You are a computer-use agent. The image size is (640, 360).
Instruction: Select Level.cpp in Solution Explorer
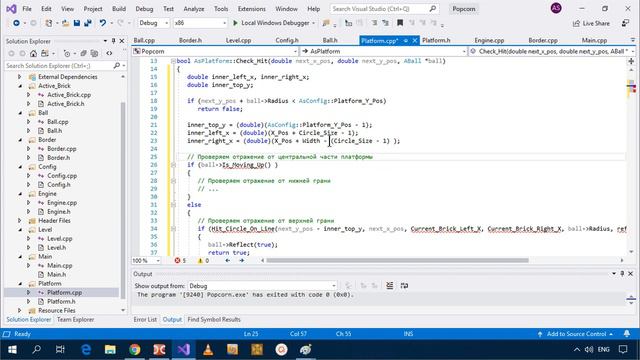pyautogui.click(x=60, y=238)
